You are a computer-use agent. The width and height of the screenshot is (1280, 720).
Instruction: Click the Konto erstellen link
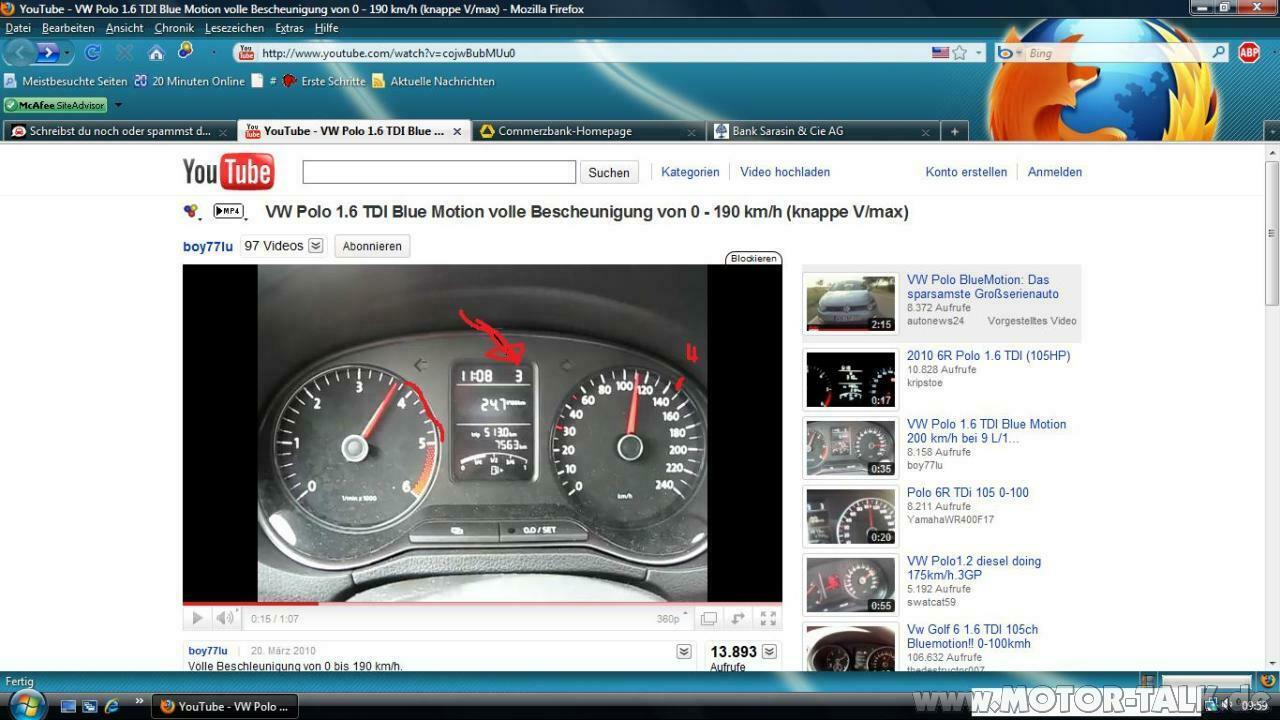pos(966,172)
